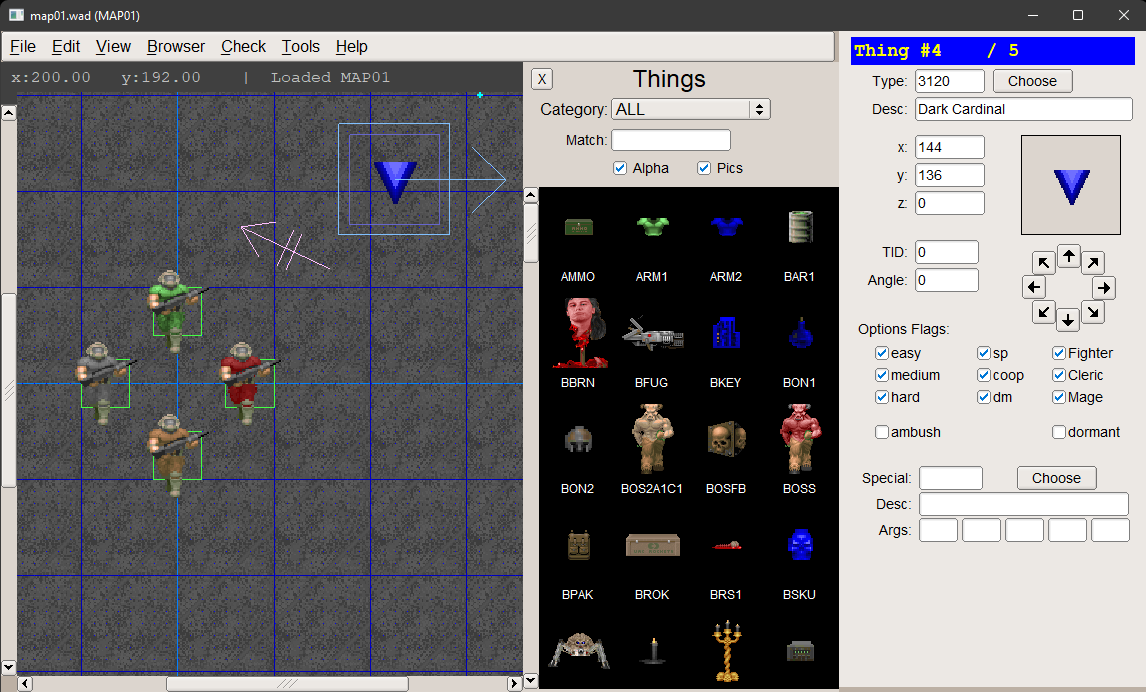
Task: Select the red player start on map
Action: pyautogui.click(x=249, y=383)
